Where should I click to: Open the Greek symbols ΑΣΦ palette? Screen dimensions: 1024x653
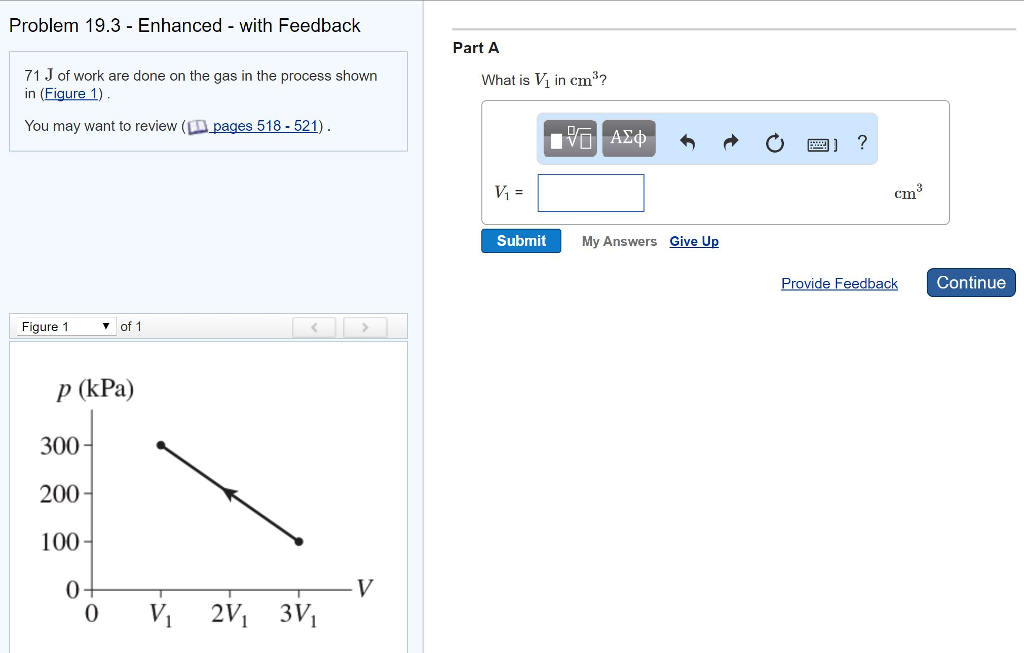pyautogui.click(x=628, y=138)
